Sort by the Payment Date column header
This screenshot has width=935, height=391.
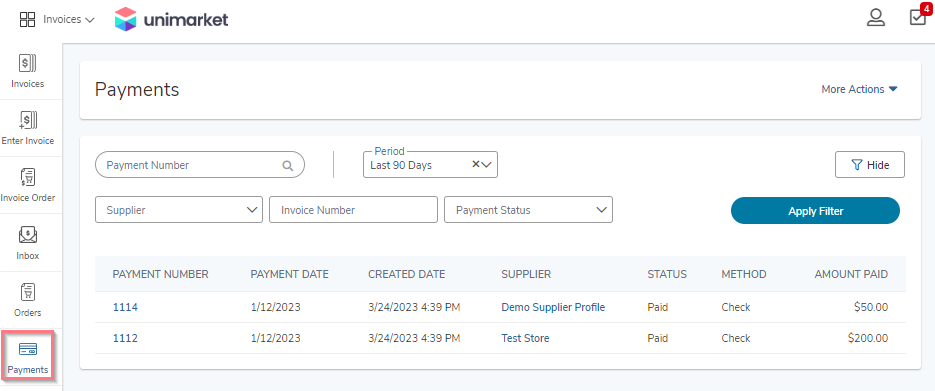pos(289,274)
